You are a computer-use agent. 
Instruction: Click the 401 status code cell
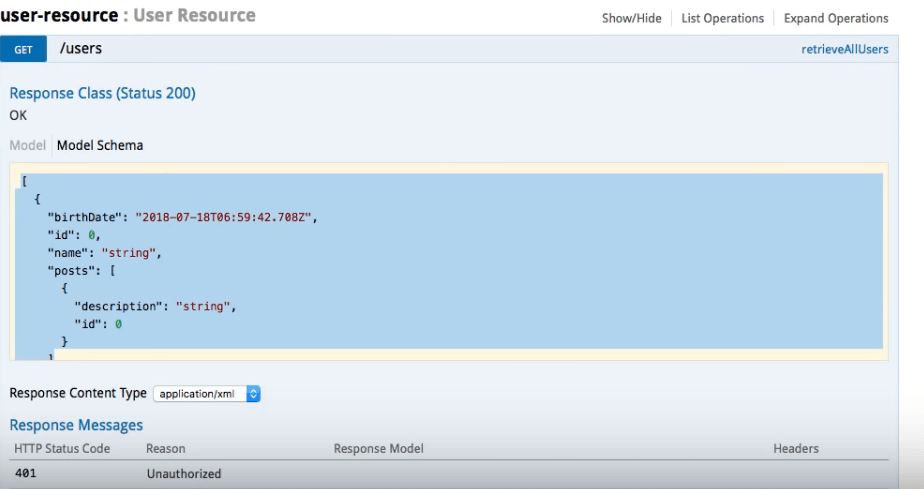click(25, 473)
